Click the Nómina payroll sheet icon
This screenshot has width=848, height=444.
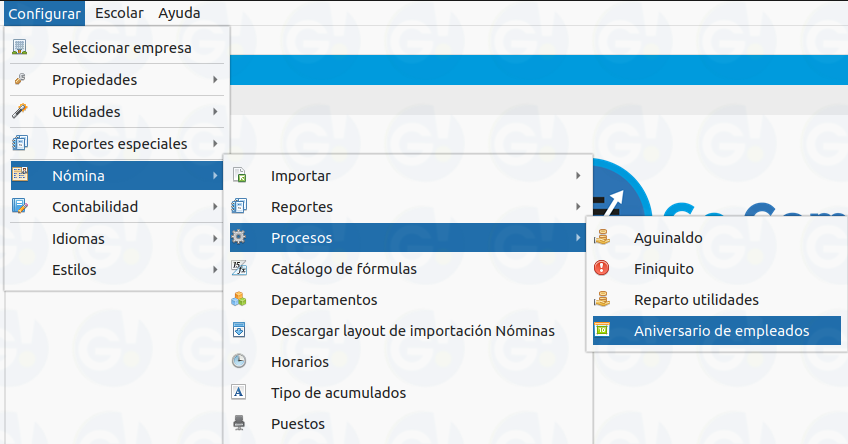pyautogui.click(x=20, y=174)
